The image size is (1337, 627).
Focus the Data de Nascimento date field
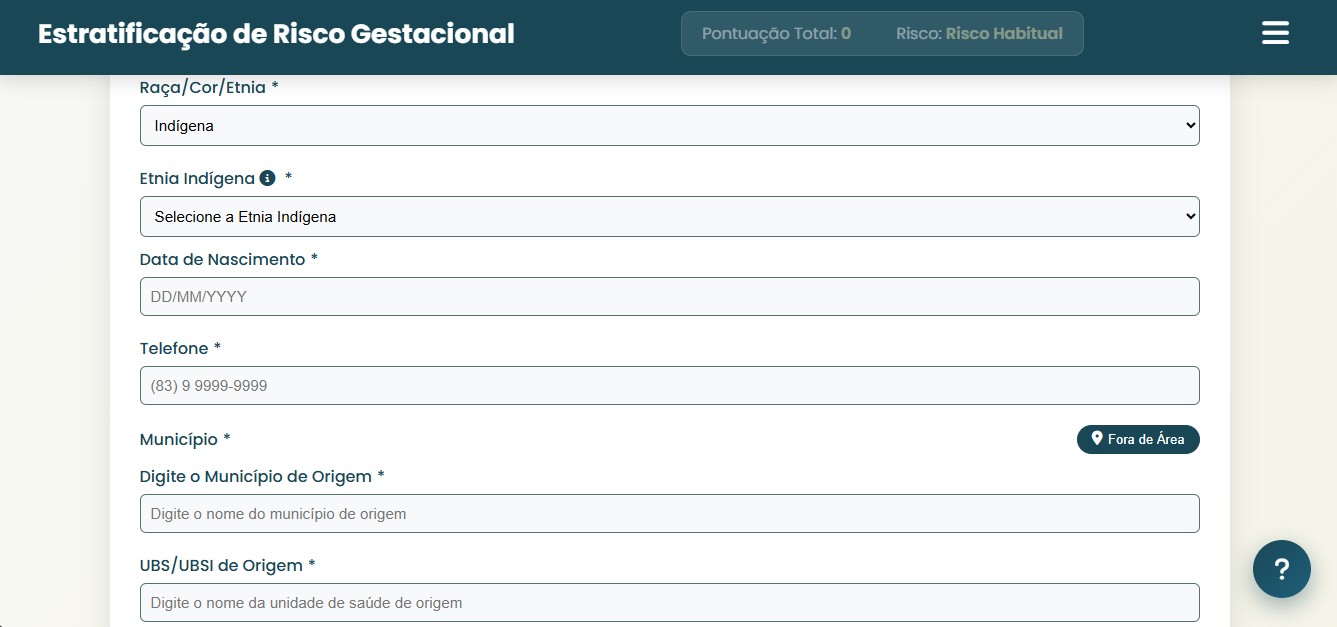coord(669,297)
